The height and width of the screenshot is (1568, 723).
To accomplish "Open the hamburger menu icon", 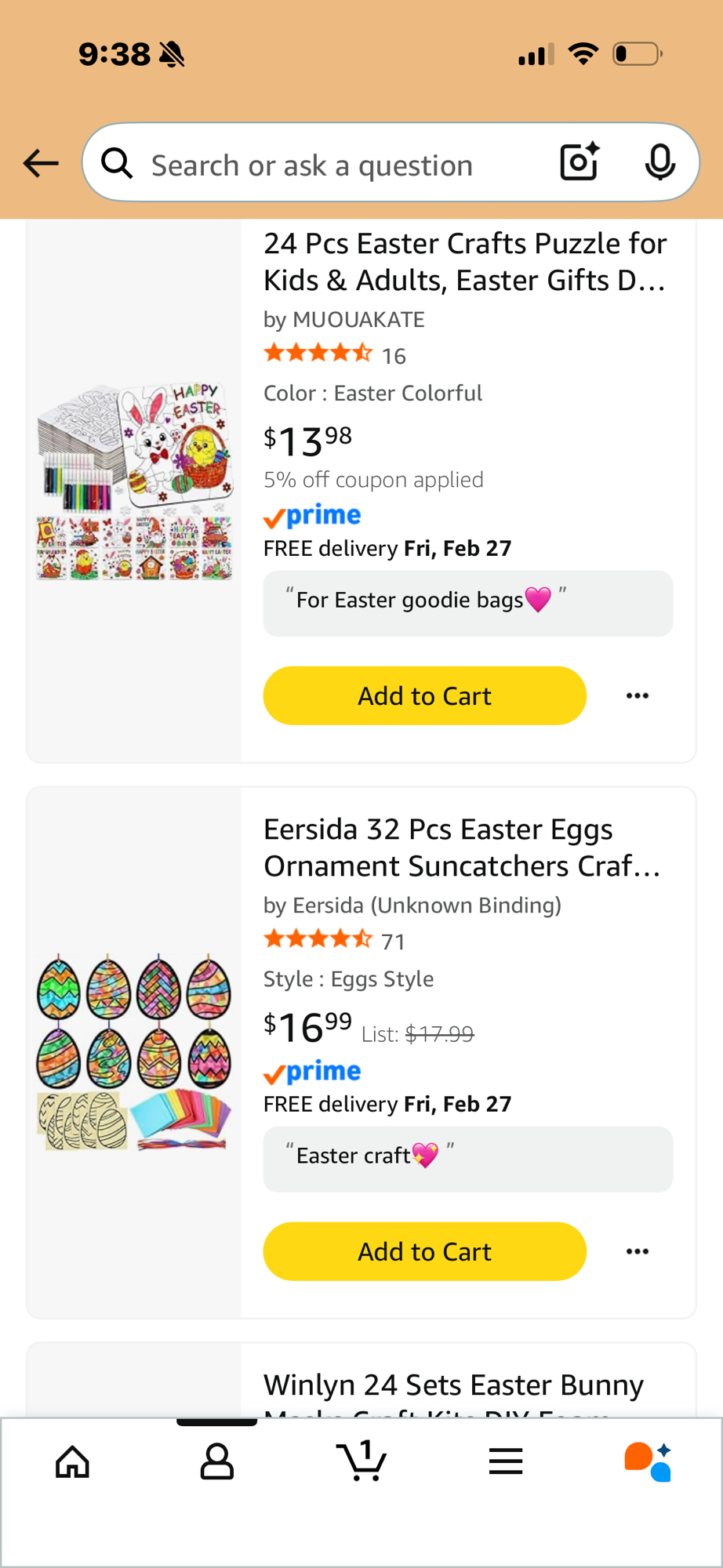I will click(506, 1461).
